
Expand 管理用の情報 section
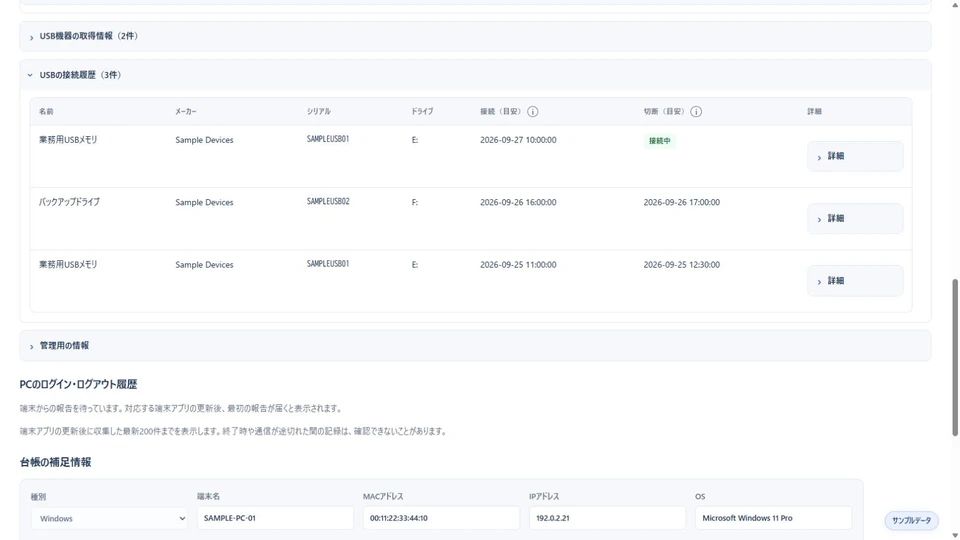point(475,346)
